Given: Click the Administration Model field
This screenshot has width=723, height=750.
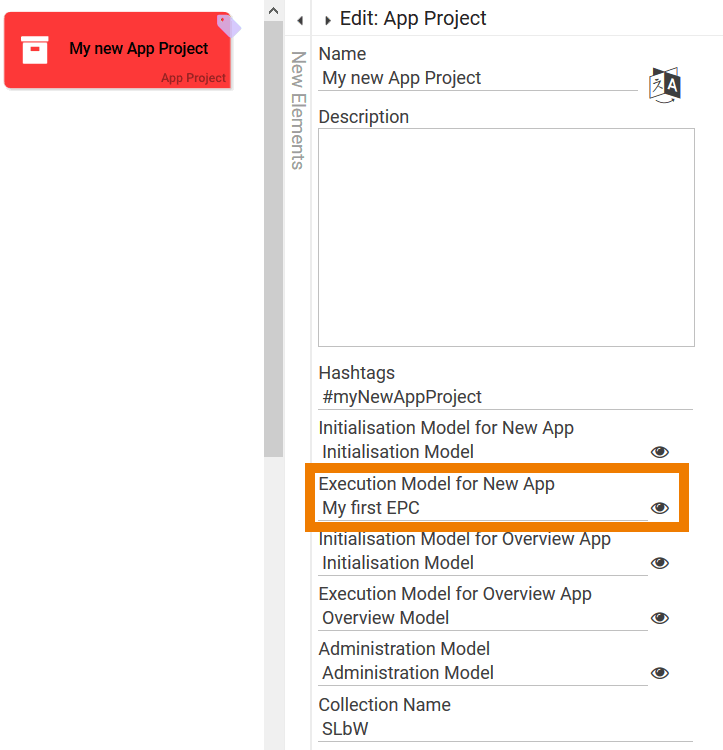Looking at the screenshot, I should click(x=483, y=673).
